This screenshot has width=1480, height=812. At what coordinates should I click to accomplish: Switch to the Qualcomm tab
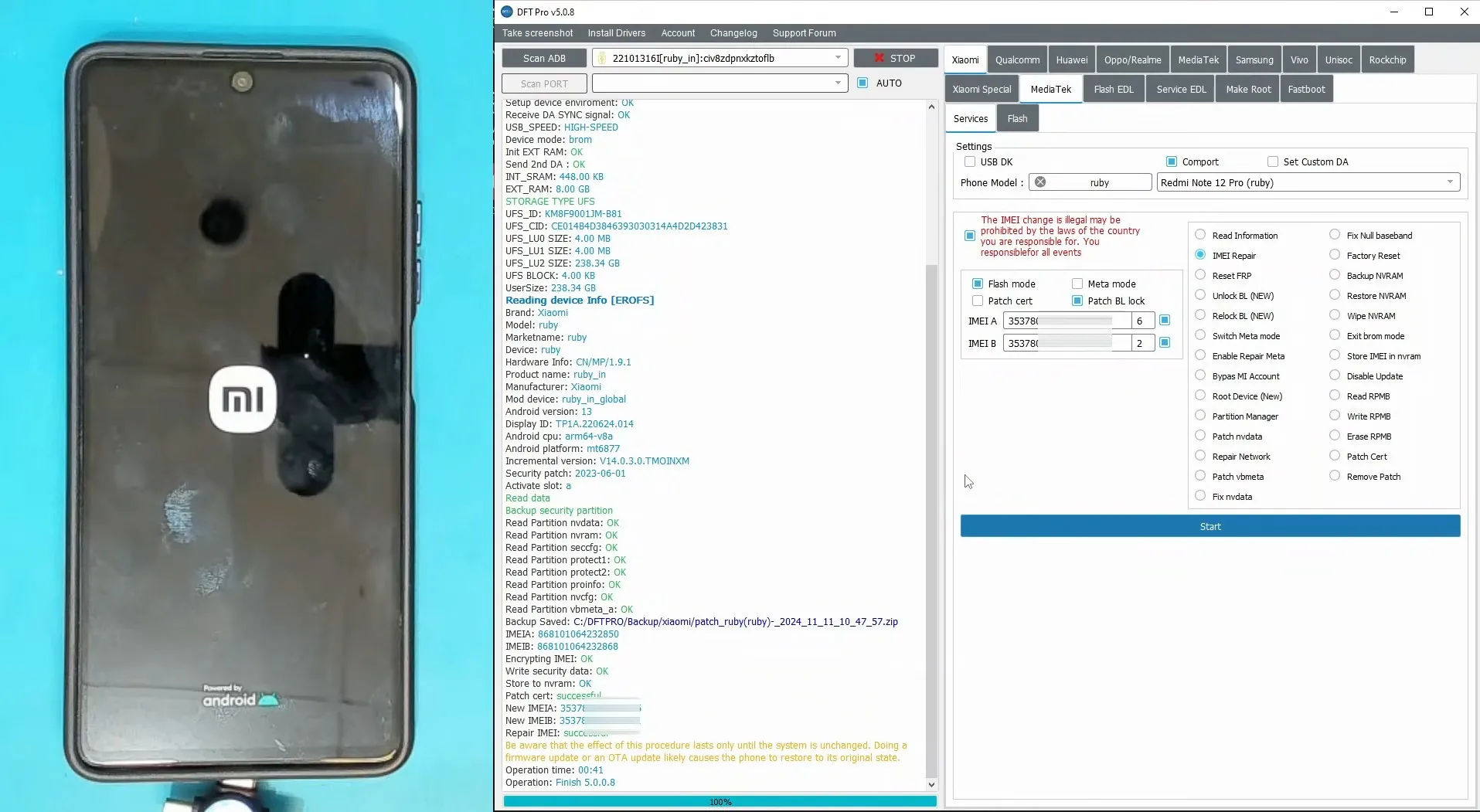point(1017,59)
